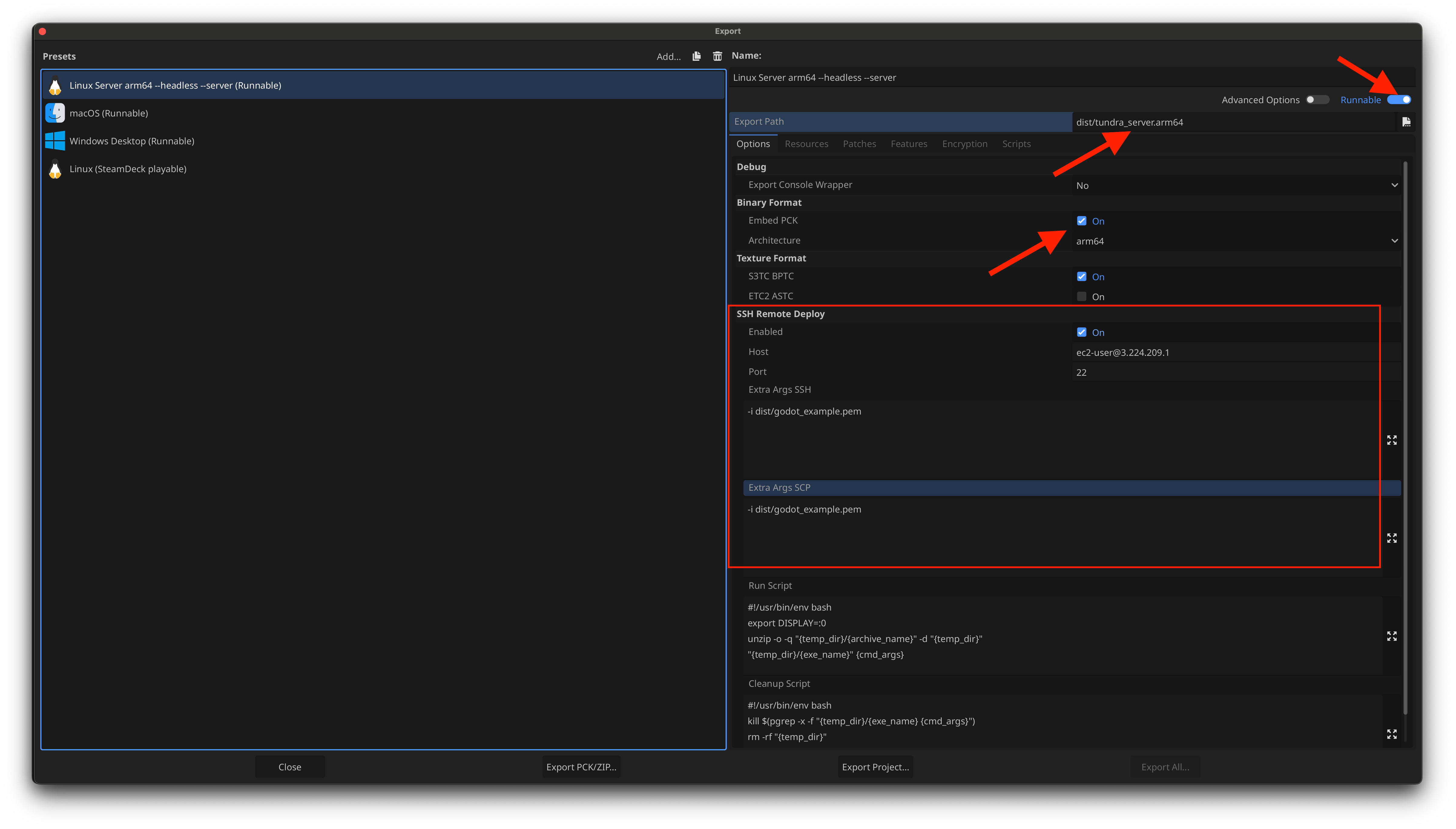Click the Export PCK/ZIP... button
This screenshot has height=829, width=1456.
[x=581, y=767]
